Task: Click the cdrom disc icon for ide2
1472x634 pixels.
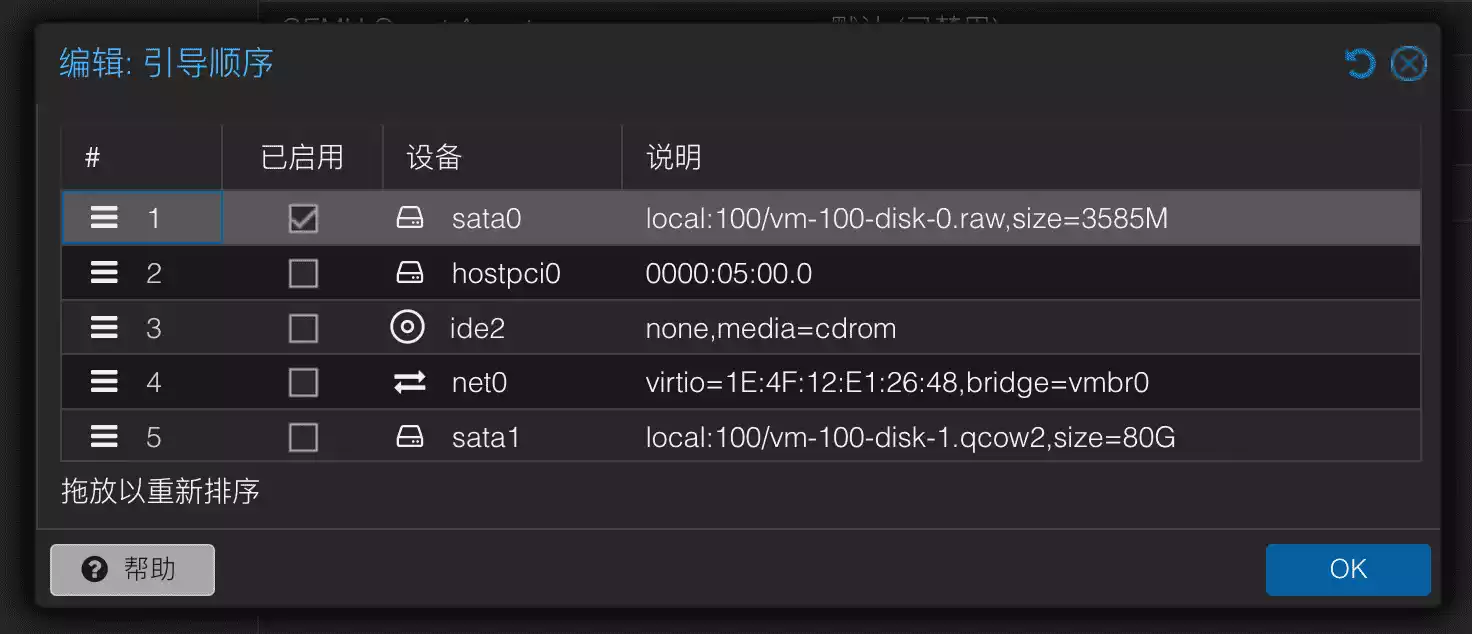Action: pos(408,328)
